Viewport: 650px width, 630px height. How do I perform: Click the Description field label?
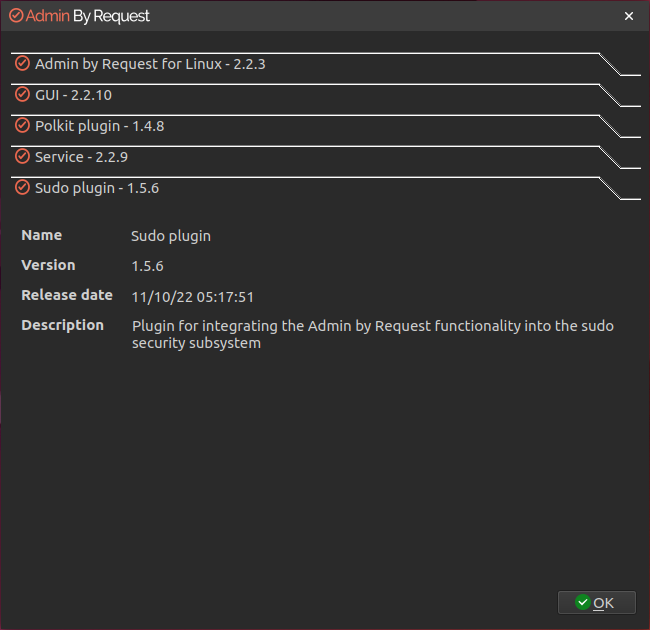(x=63, y=325)
